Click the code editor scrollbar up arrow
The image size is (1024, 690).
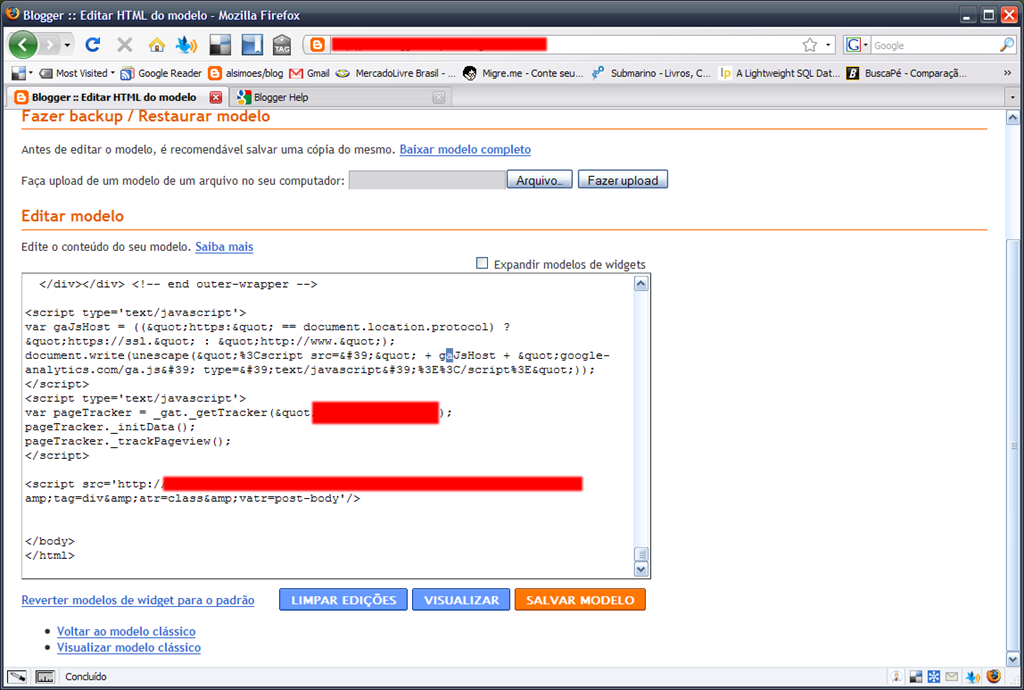point(641,283)
